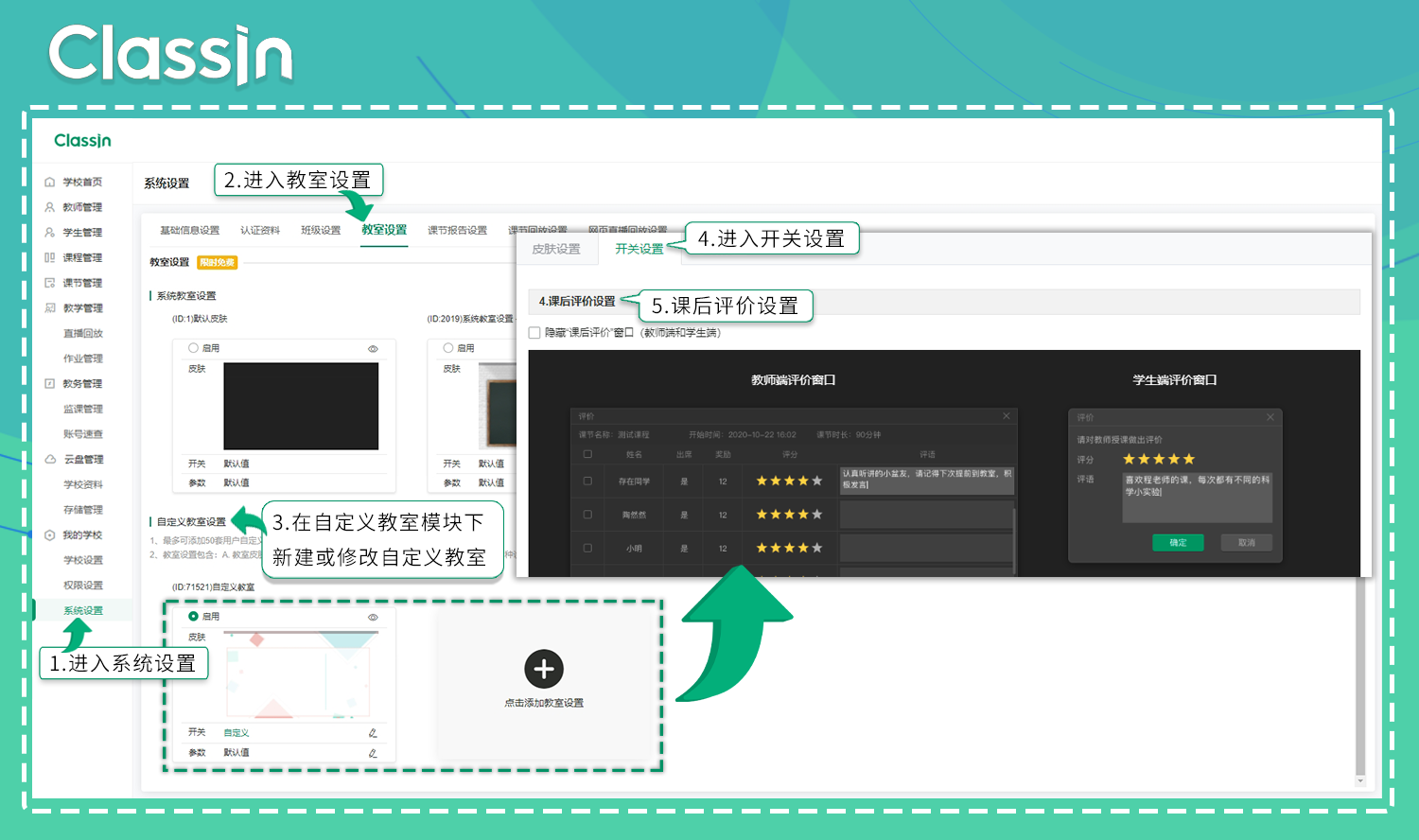Click the 自定义 switch link

[x=236, y=733]
